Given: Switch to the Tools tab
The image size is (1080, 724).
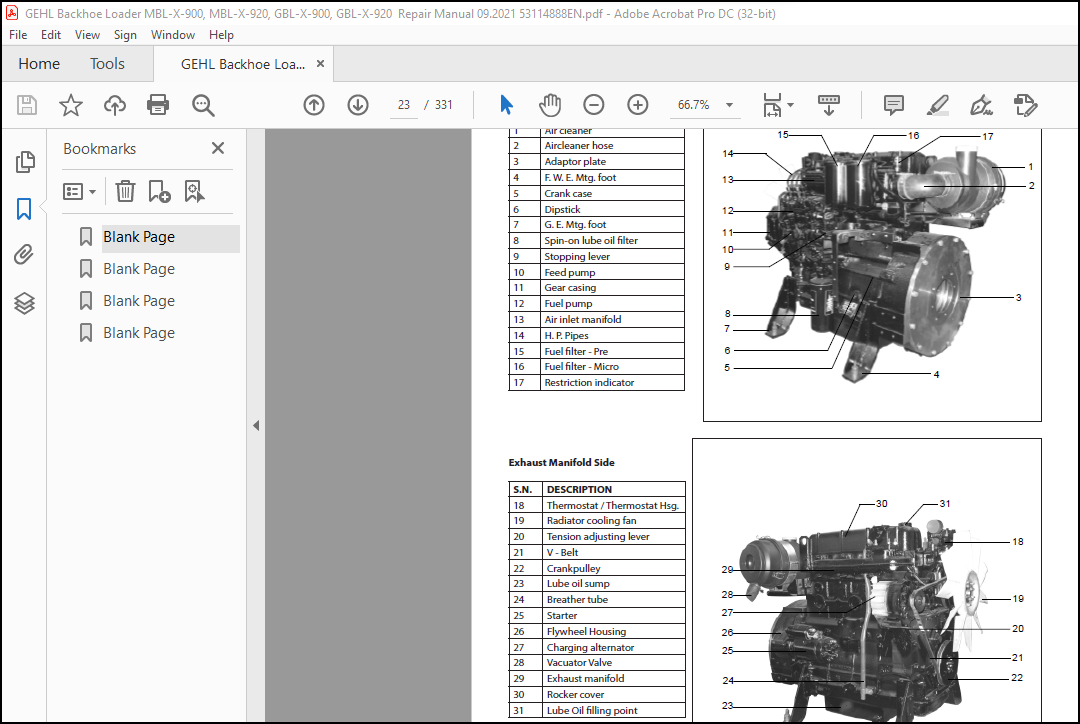Looking at the screenshot, I should tap(107, 64).
